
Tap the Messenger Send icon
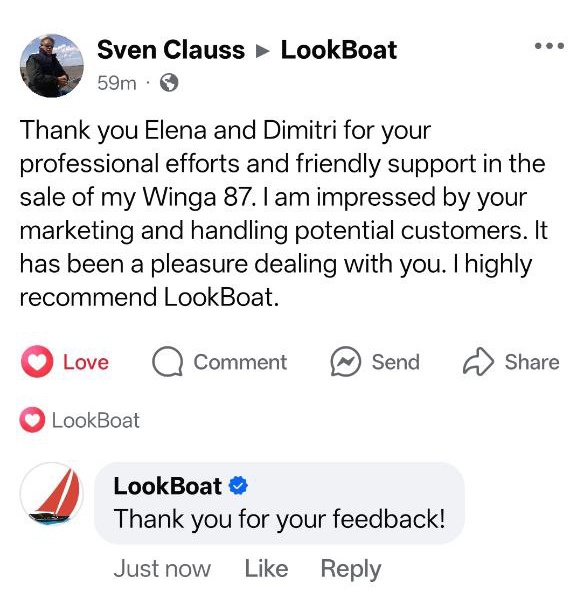point(345,362)
